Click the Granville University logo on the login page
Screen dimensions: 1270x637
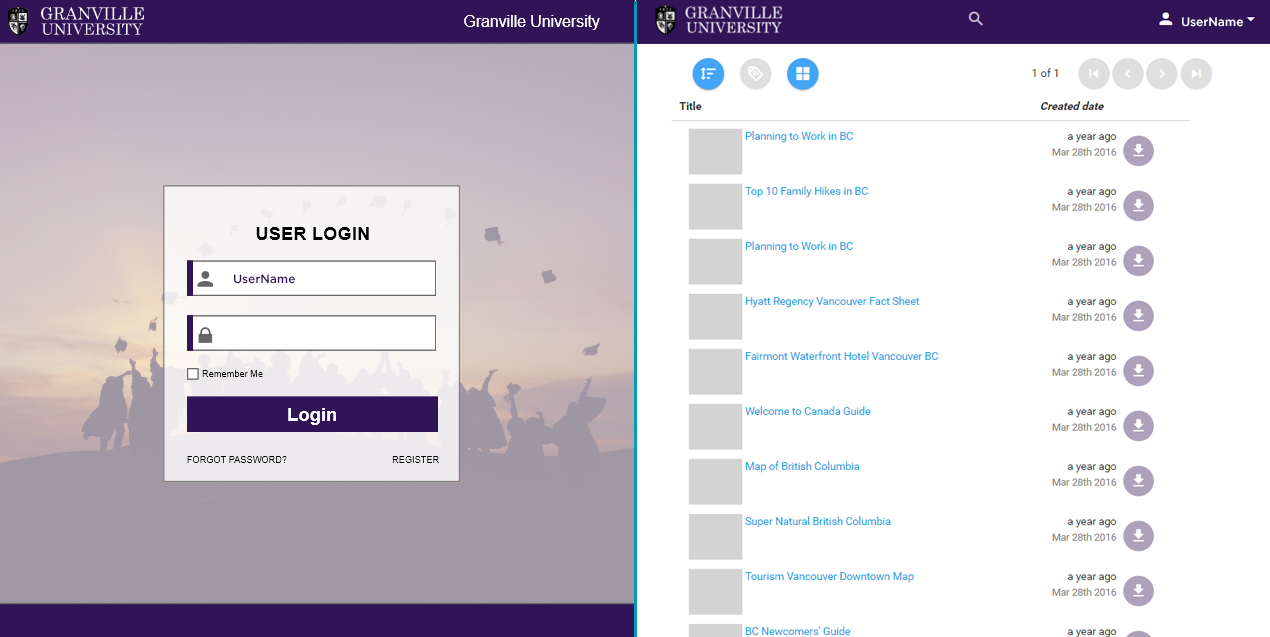click(x=76, y=21)
